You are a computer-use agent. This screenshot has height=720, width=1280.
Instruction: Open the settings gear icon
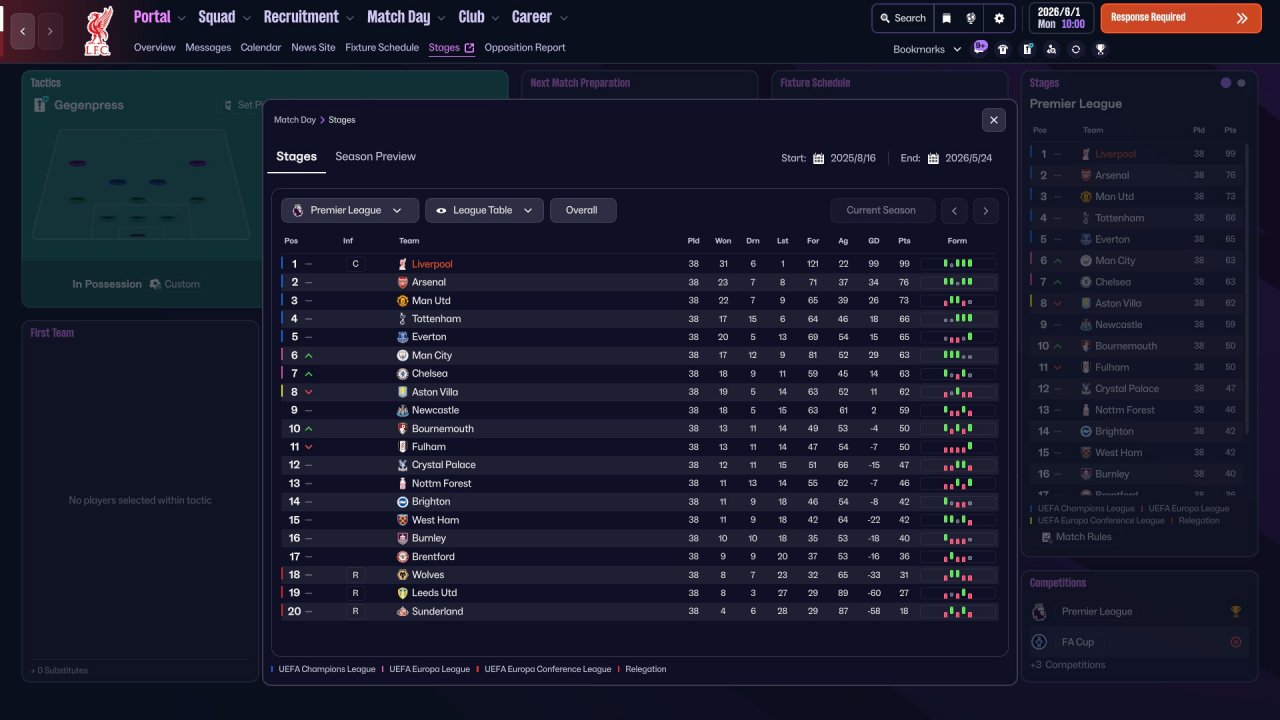999,18
